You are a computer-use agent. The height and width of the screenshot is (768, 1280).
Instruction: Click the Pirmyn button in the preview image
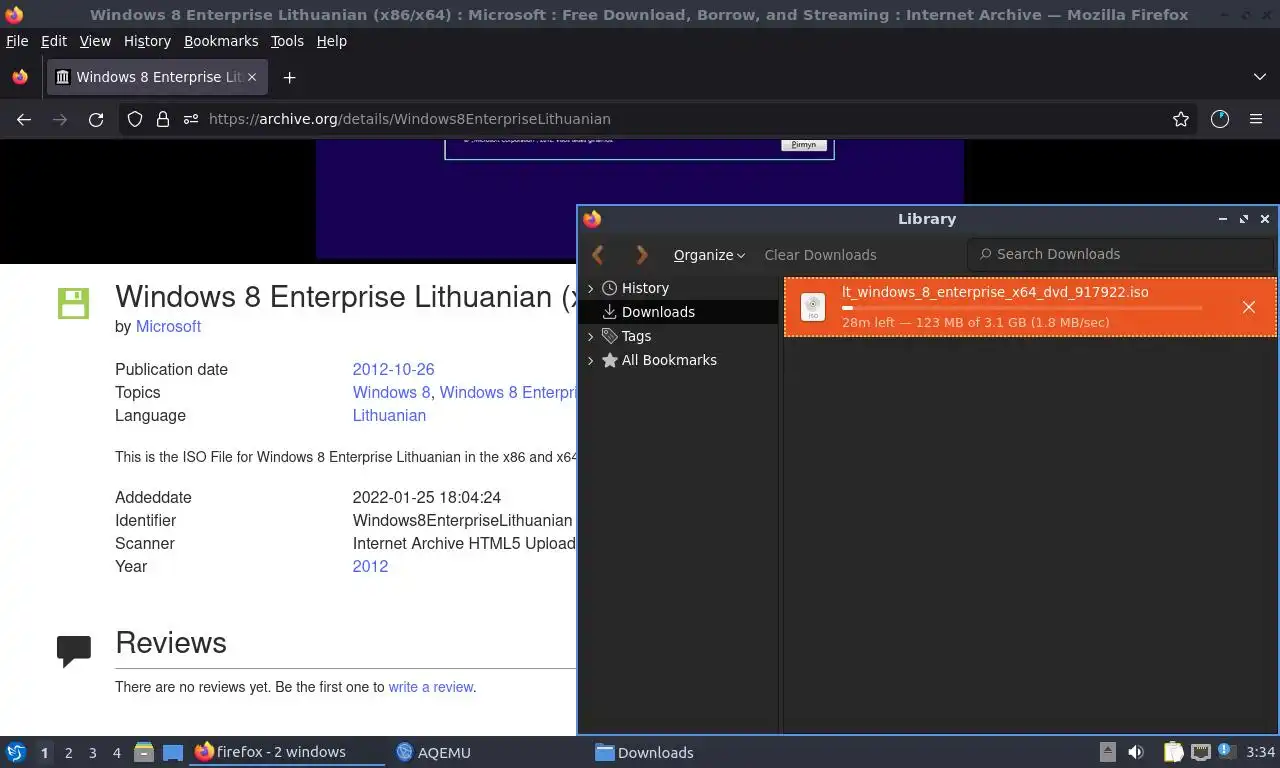[803, 145]
